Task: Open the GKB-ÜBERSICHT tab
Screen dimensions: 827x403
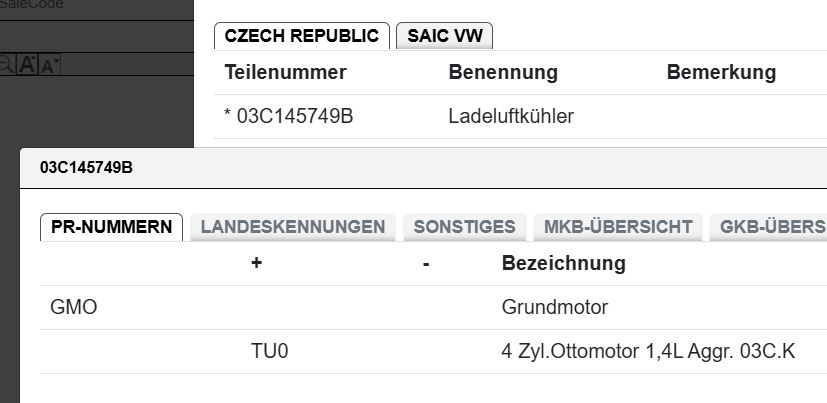Action: (x=770, y=227)
